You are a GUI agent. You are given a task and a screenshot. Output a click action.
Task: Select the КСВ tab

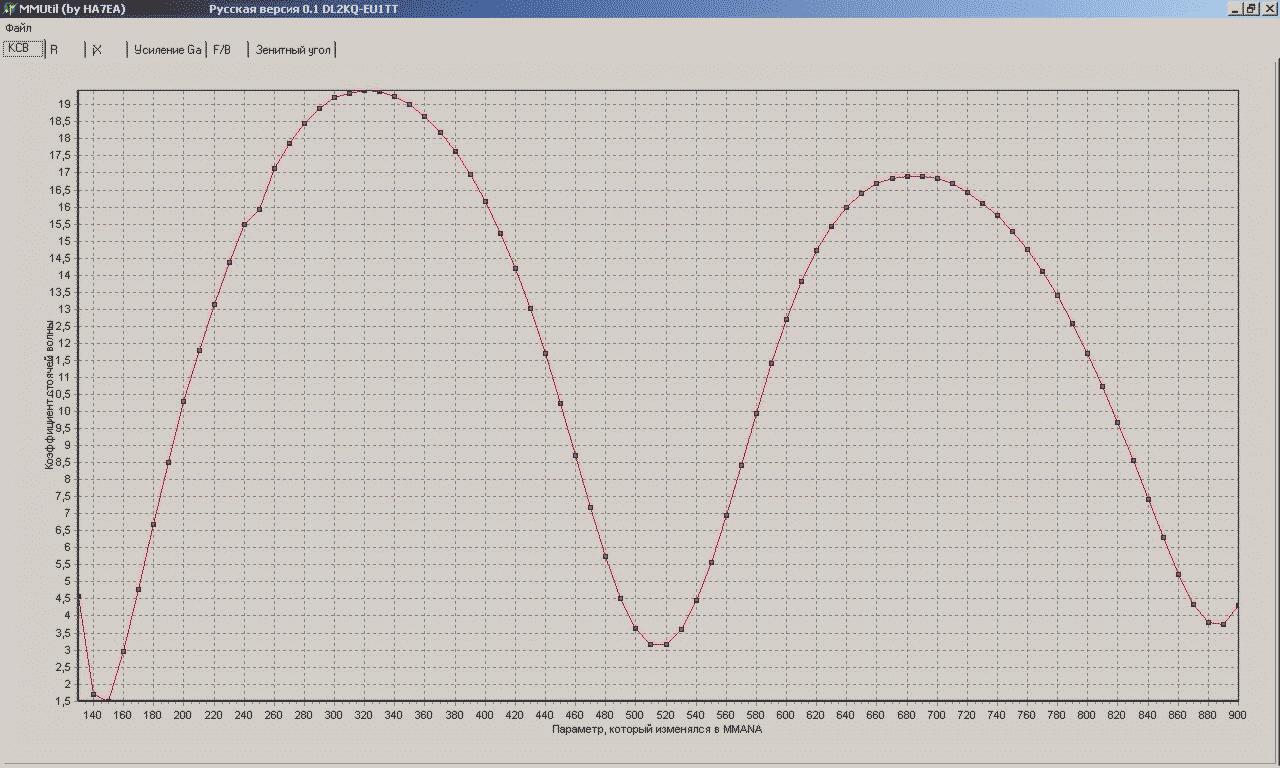(24, 49)
